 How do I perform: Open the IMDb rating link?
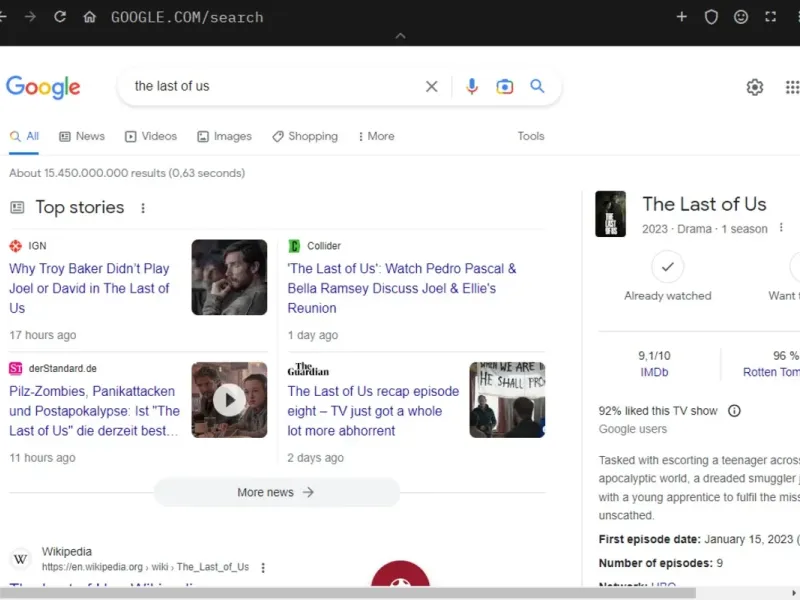(x=654, y=372)
